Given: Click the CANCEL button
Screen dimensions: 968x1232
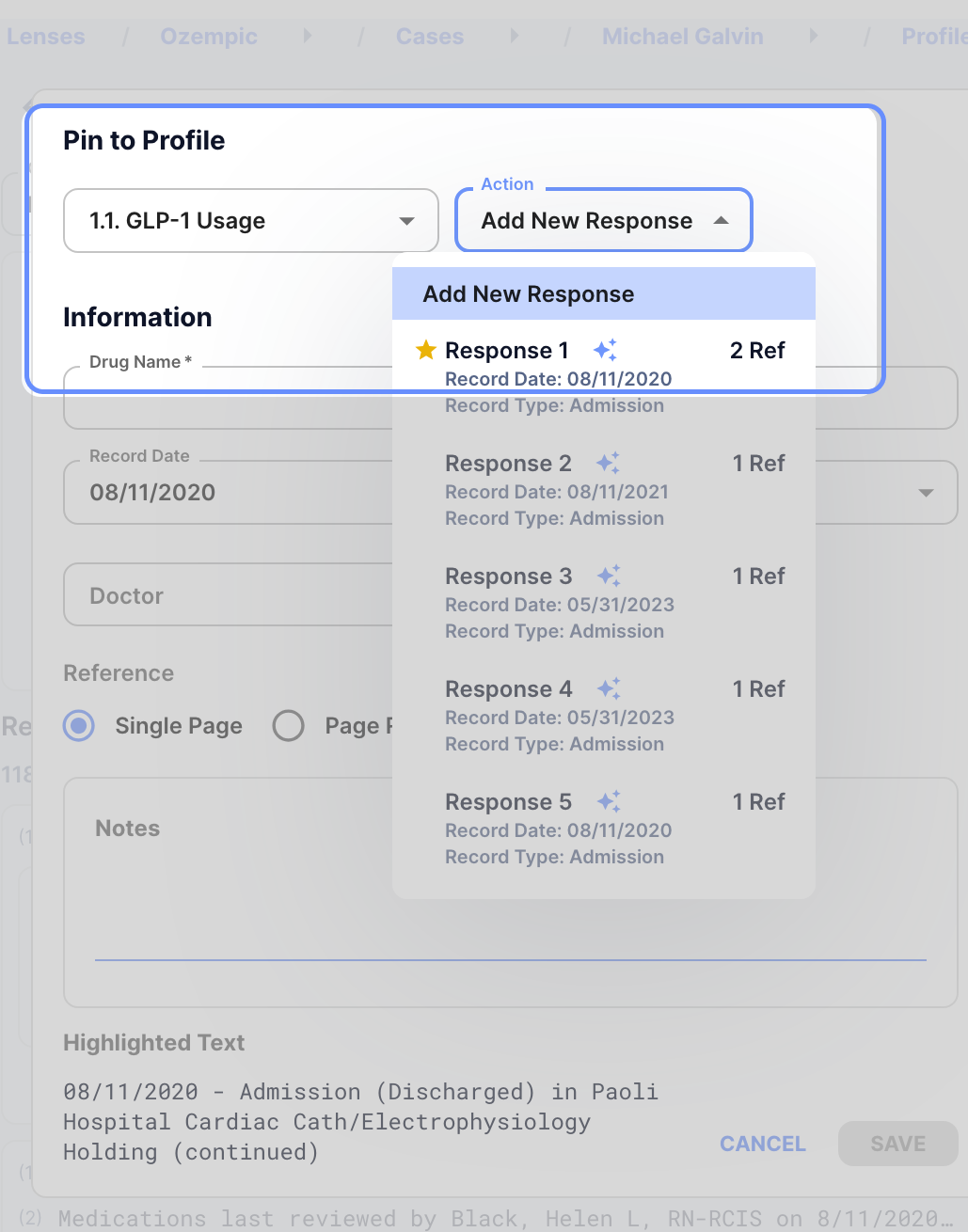Looking at the screenshot, I should [763, 1144].
